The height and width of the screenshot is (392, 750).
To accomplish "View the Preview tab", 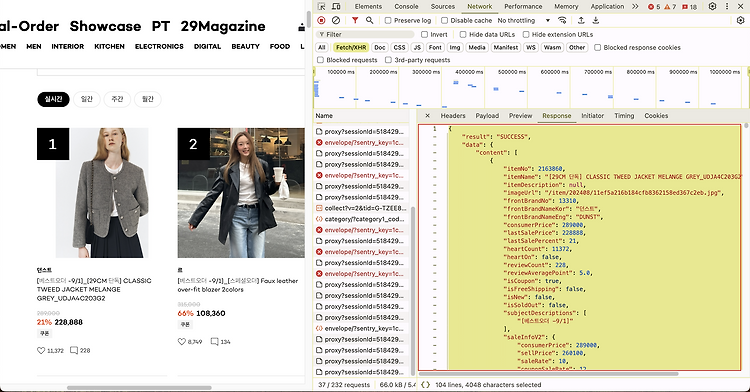I will click(x=520, y=116).
